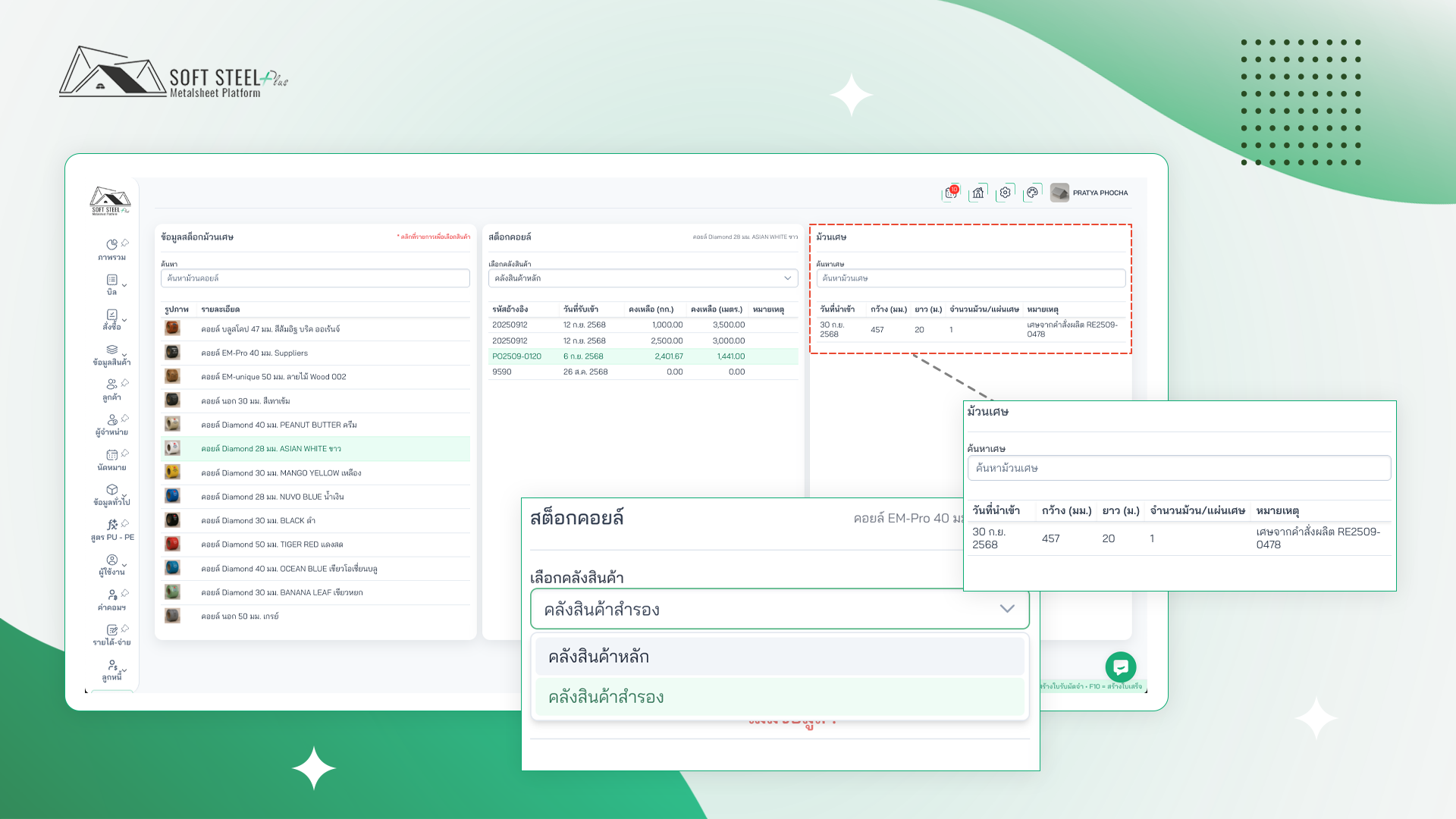Click the home warehouse icon in header
Viewport: 1456px width, 819px height.
[978, 193]
